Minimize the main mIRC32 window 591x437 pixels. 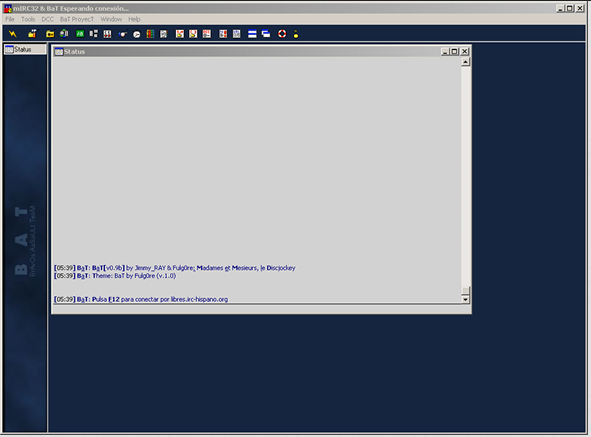(x=560, y=8)
